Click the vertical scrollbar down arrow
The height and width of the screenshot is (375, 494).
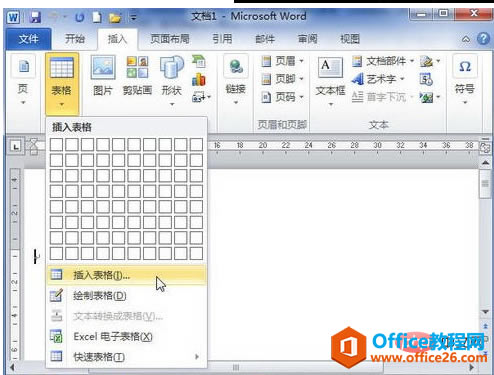point(486,312)
